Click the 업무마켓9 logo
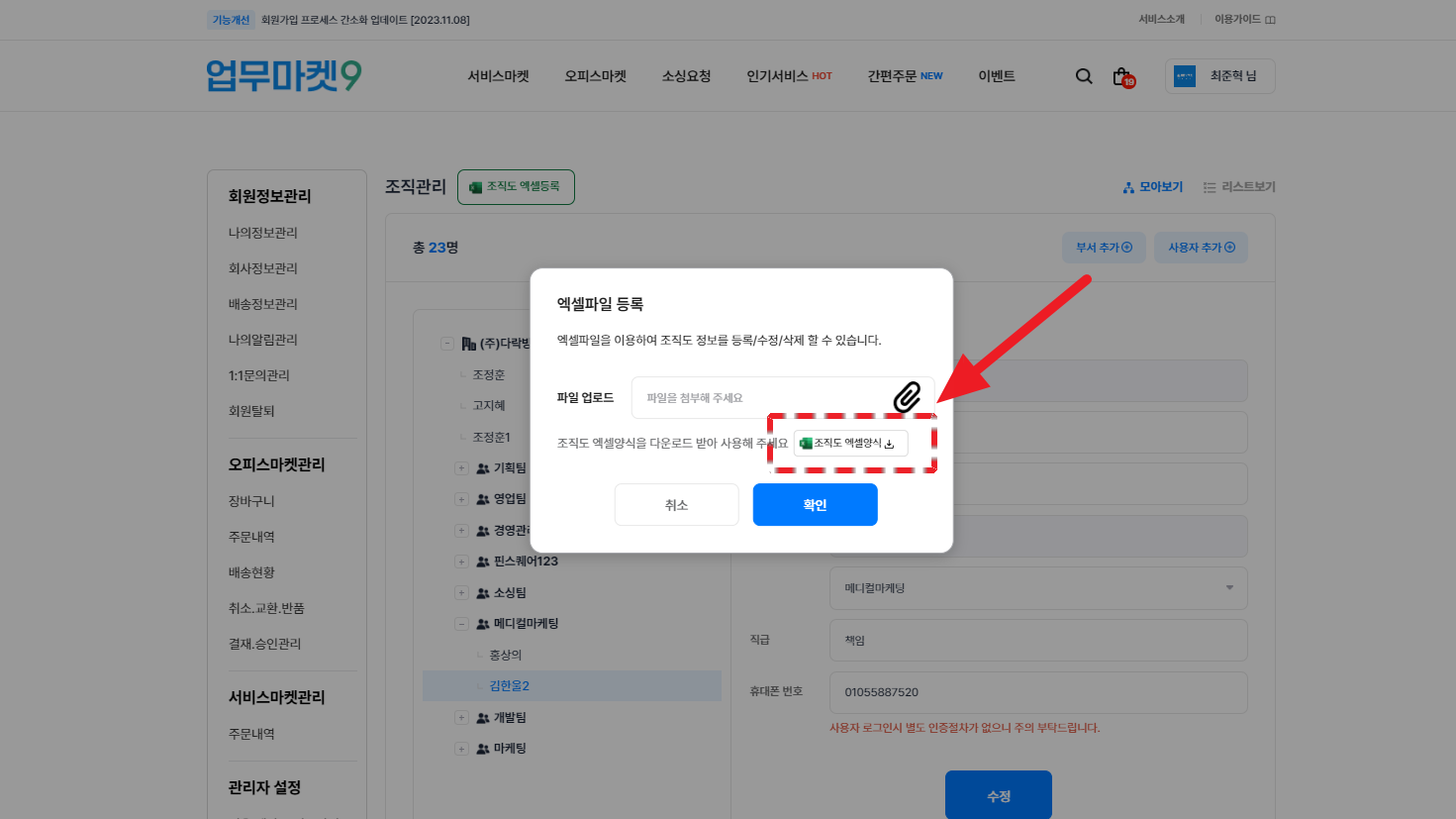Viewport: 1456px width, 819px height. 284,76
